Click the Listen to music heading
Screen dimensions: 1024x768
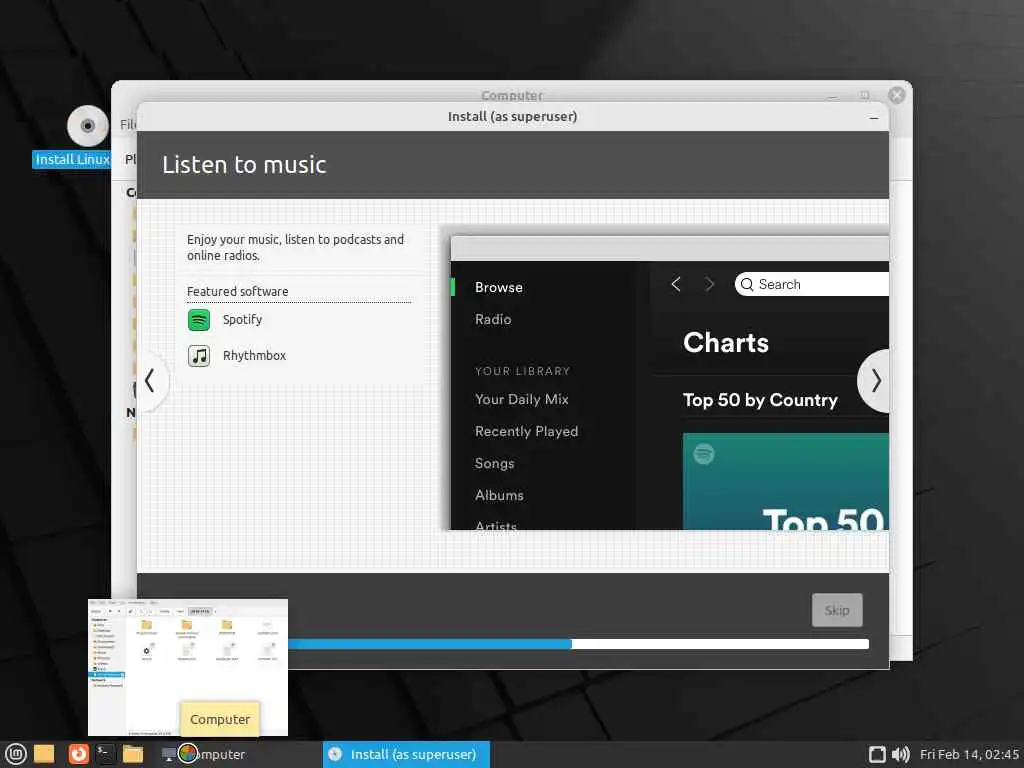(x=244, y=165)
